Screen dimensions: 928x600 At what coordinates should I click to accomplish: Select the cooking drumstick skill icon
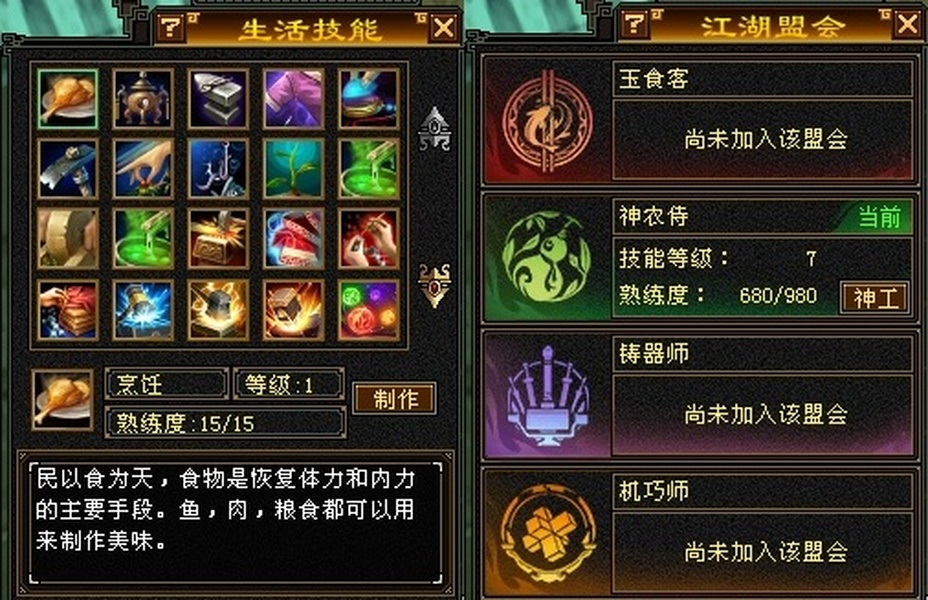point(67,99)
